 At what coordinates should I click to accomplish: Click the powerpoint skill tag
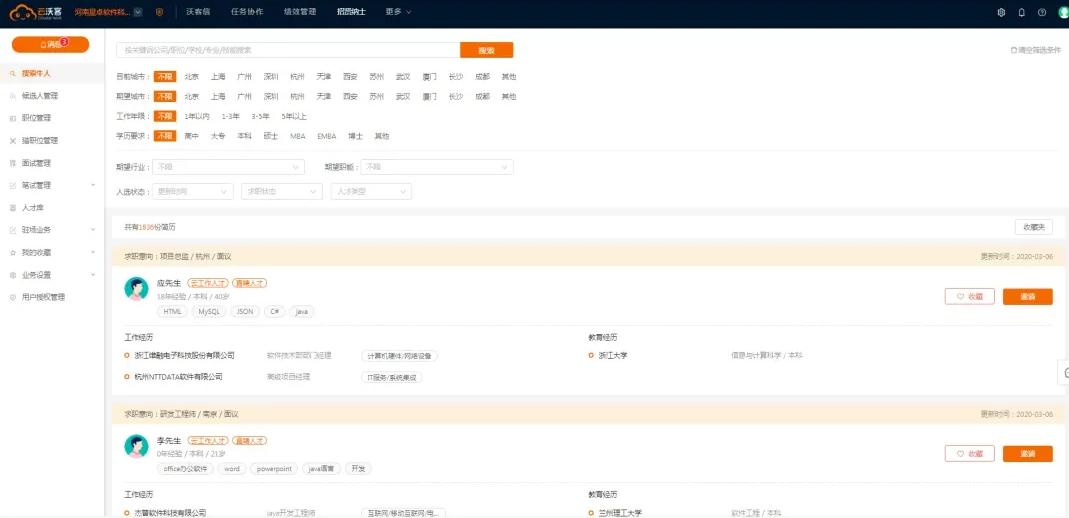[274, 469]
